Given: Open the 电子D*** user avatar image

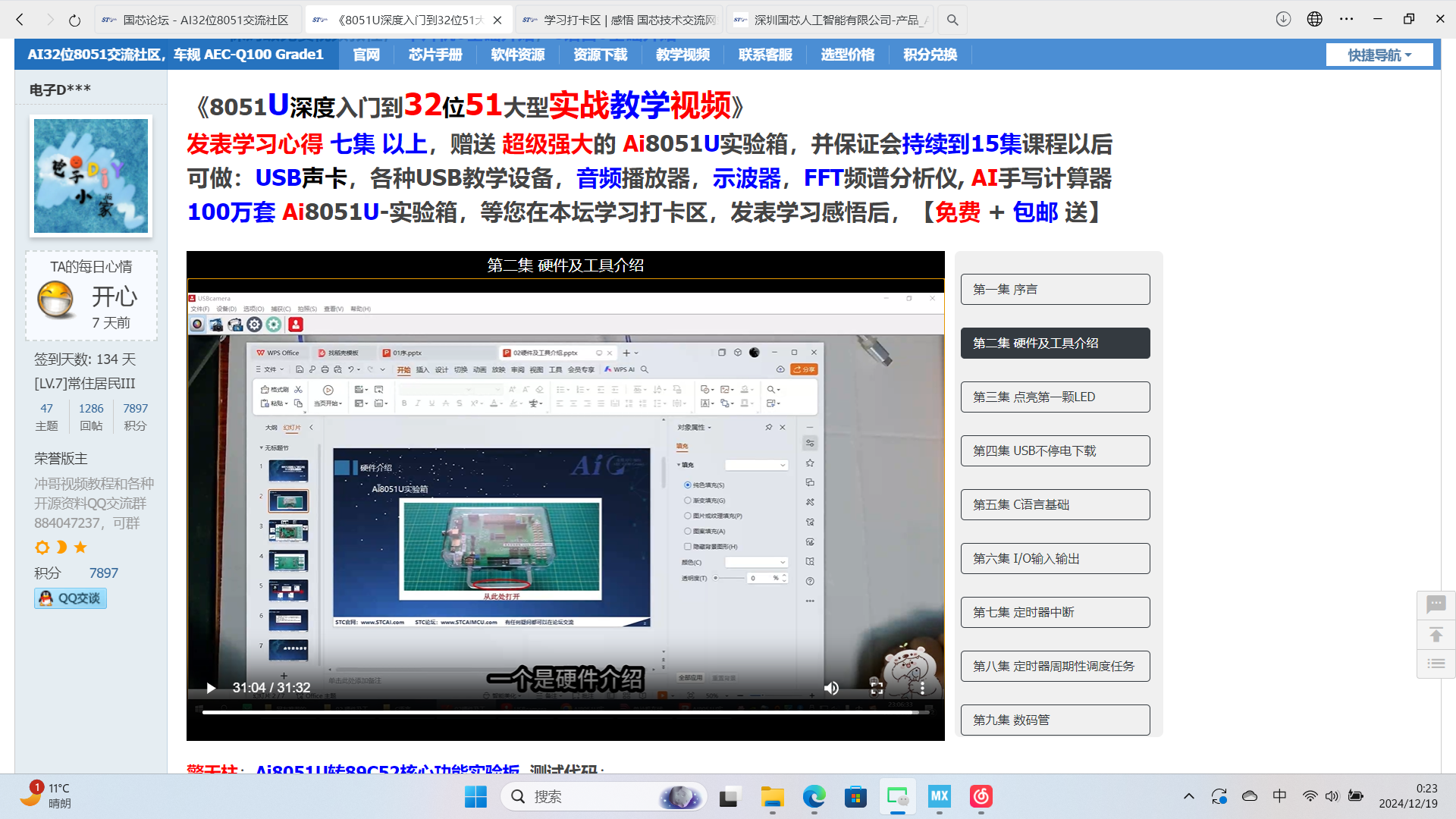Looking at the screenshot, I should pyautogui.click(x=91, y=175).
